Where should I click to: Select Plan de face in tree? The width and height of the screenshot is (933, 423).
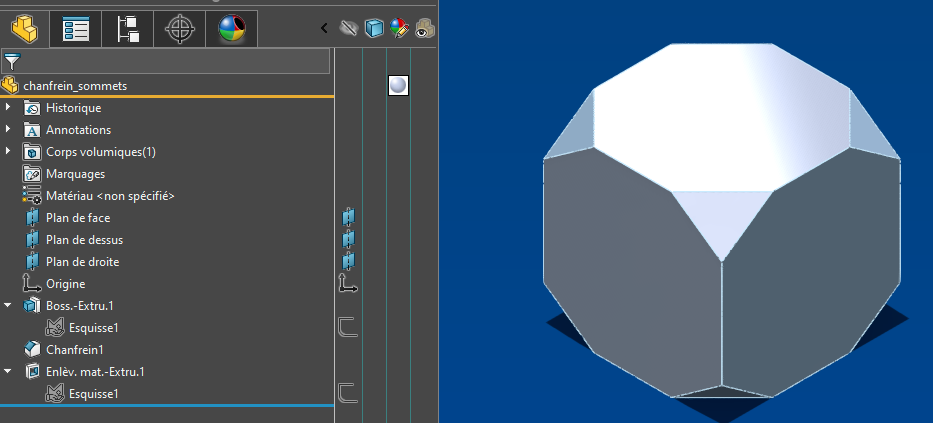tap(78, 218)
